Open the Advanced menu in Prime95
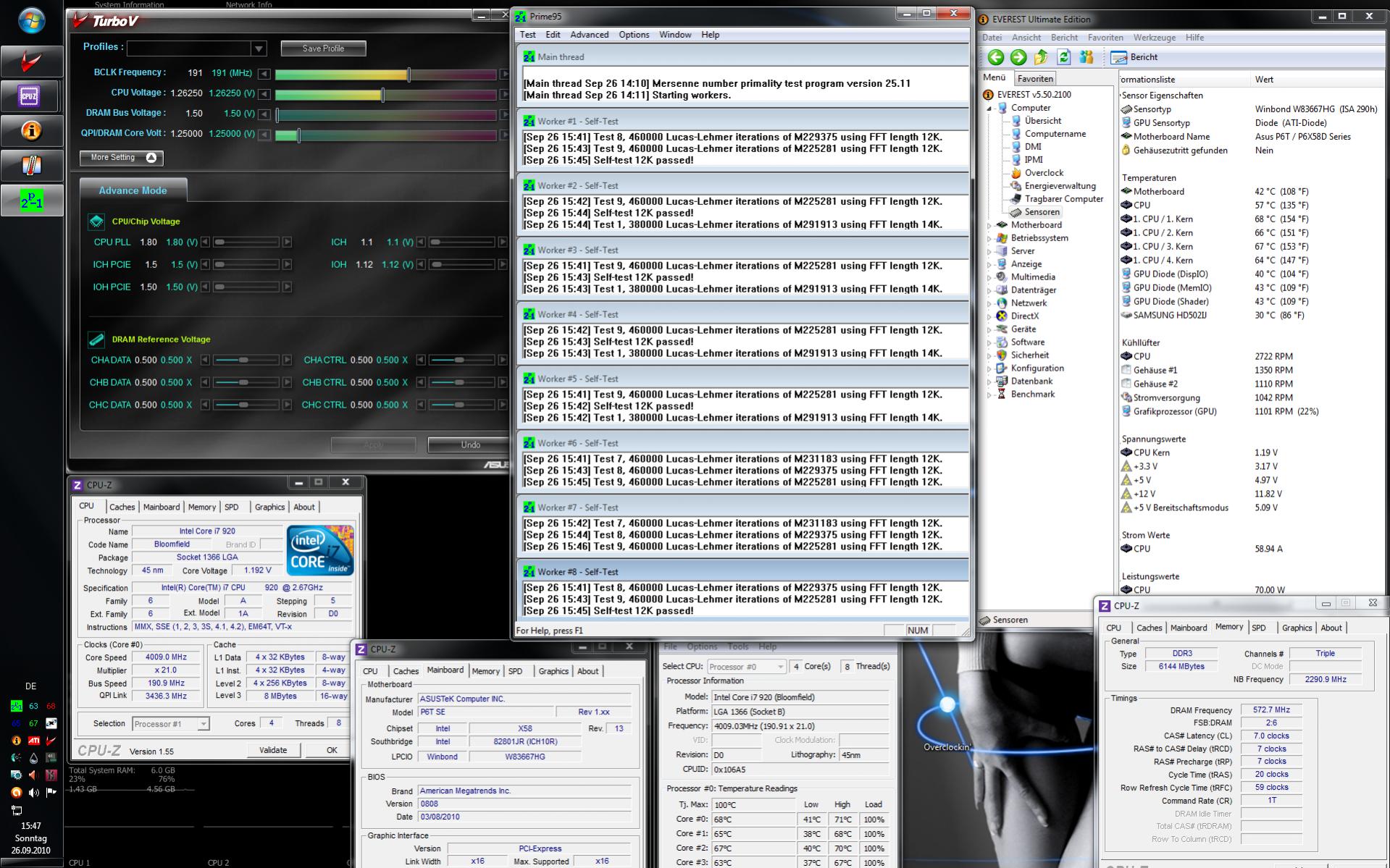This screenshot has height=868, width=1390. (589, 35)
